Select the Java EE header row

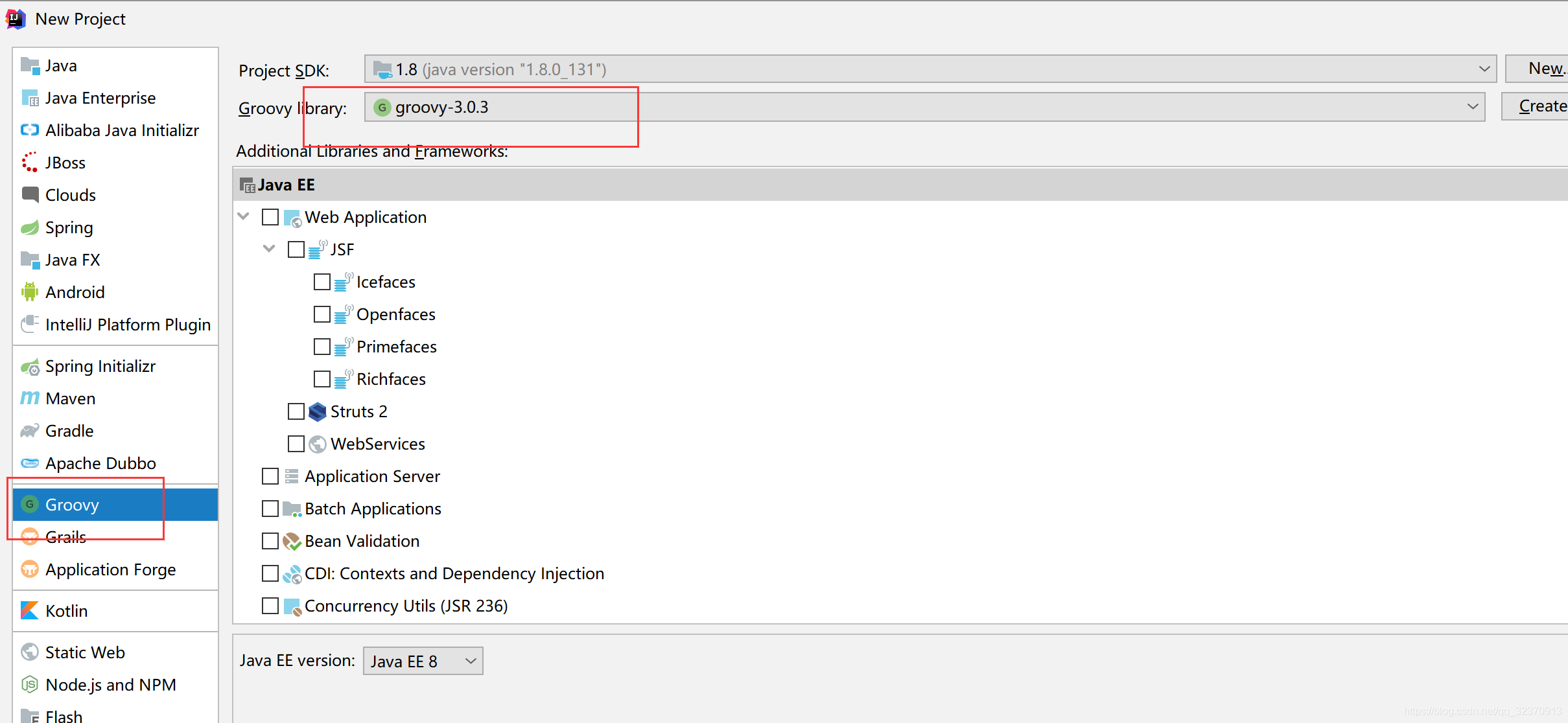pyautogui.click(x=900, y=185)
